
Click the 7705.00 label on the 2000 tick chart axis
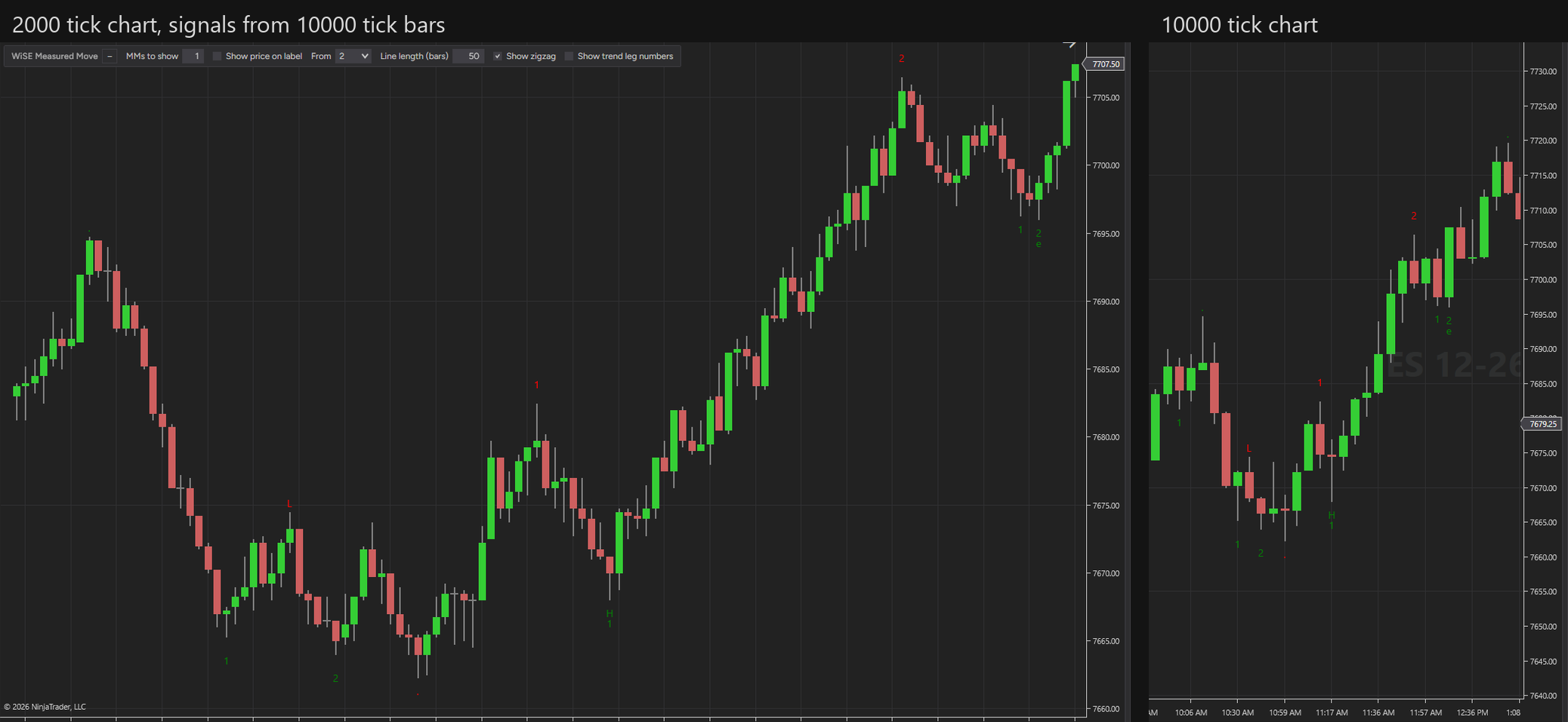pyautogui.click(x=1106, y=97)
